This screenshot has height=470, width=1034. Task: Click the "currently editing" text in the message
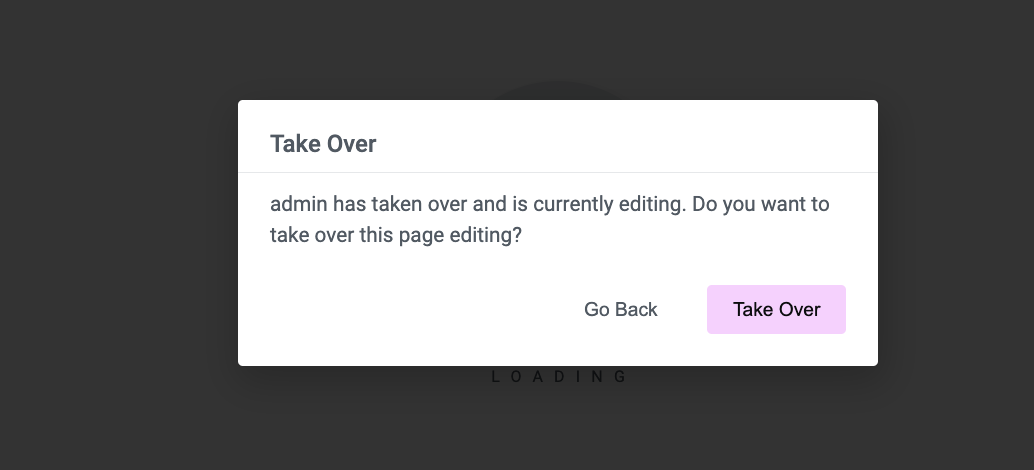click(x=607, y=204)
